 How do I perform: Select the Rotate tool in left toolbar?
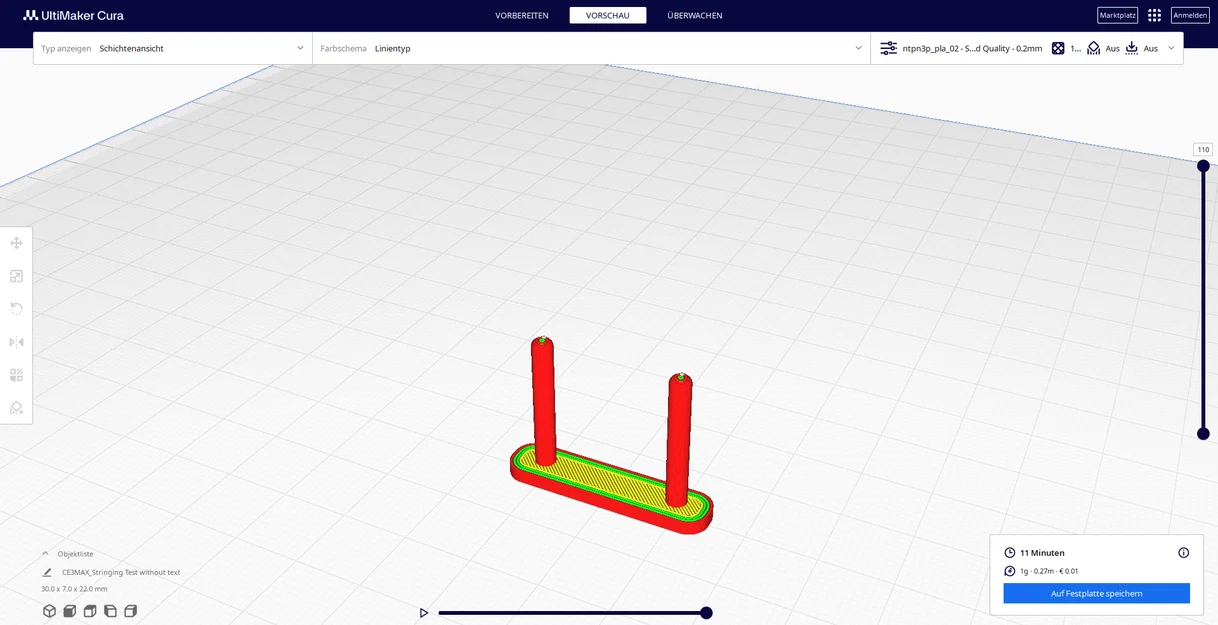pos(16,309)
